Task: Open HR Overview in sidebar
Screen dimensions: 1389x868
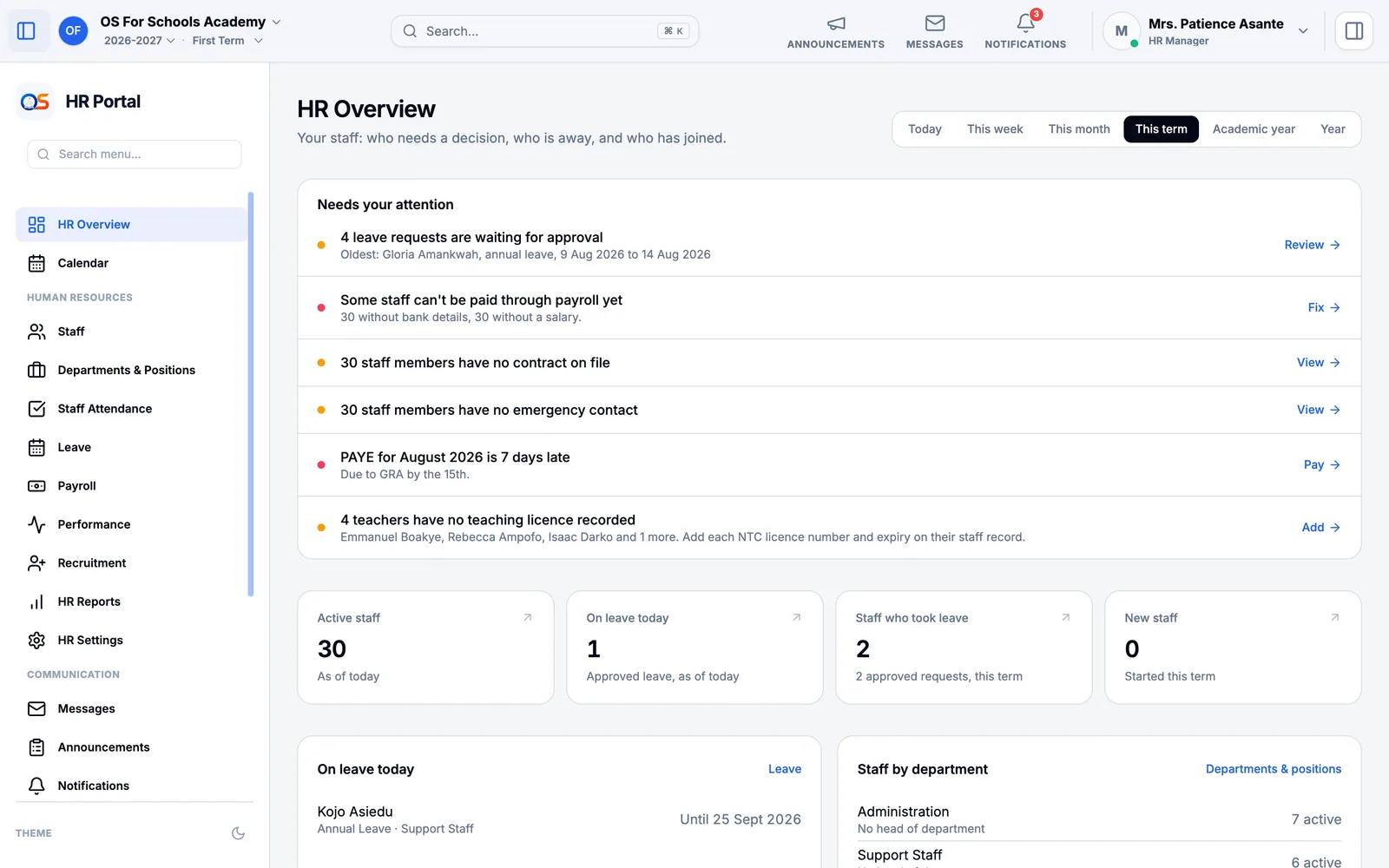Action: coord(132,225)
